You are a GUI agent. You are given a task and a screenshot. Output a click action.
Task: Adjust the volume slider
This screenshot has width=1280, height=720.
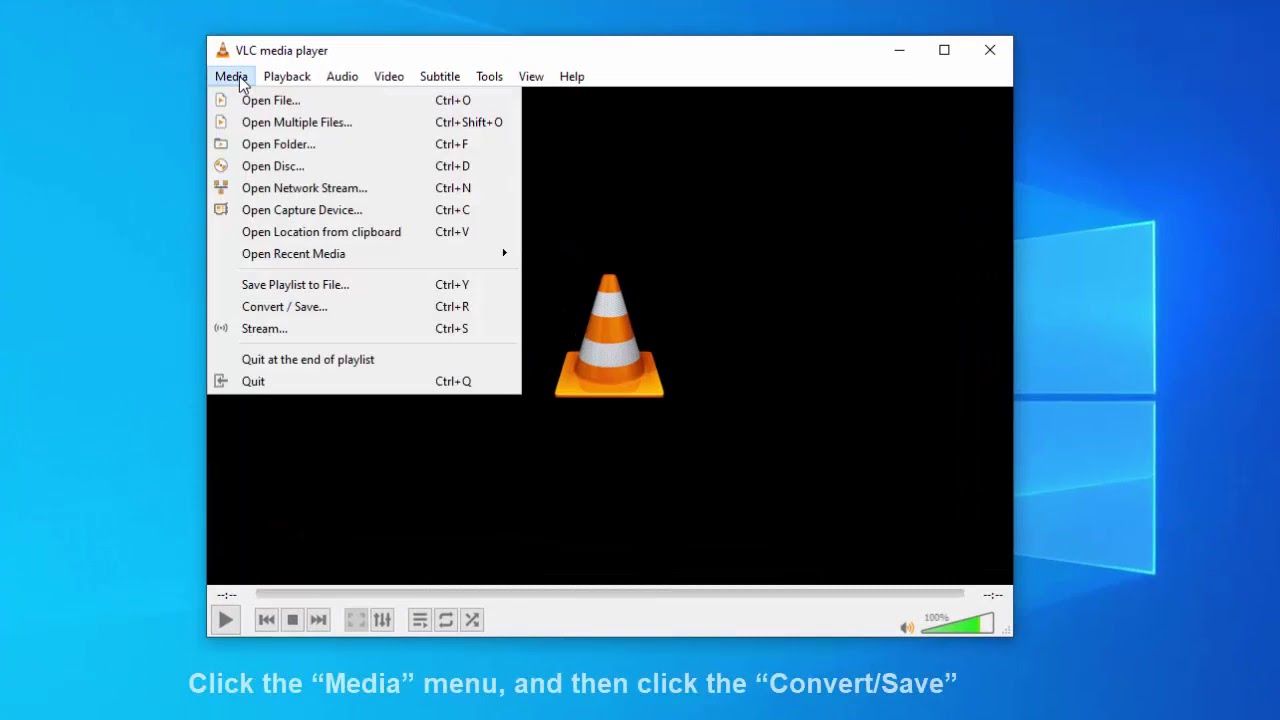(x=958, y=625)
